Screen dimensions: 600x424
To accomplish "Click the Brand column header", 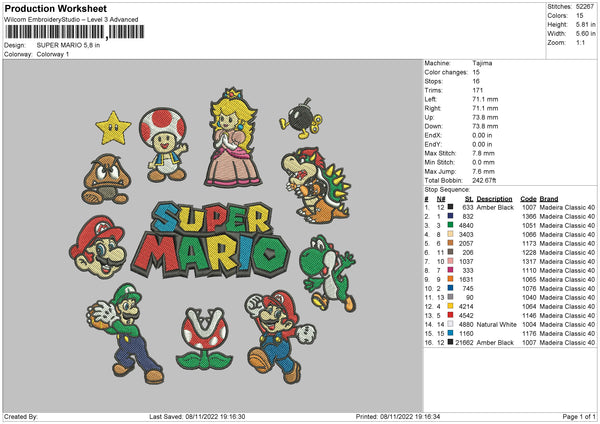I will [549, 198].
